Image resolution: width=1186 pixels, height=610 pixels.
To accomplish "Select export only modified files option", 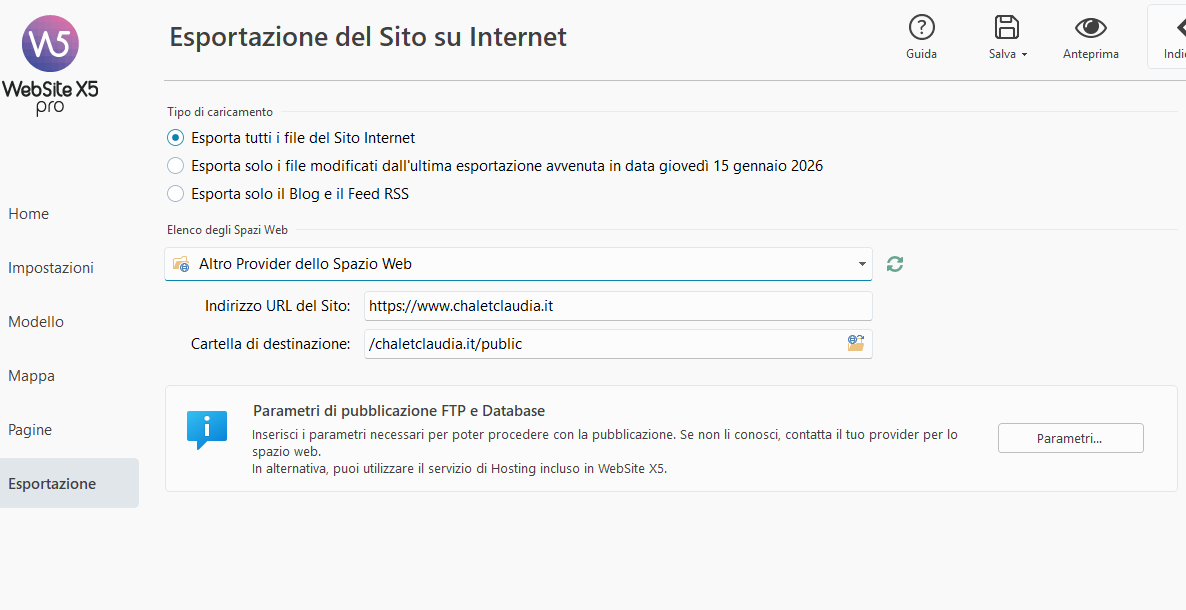I will (x=176, y=166).
